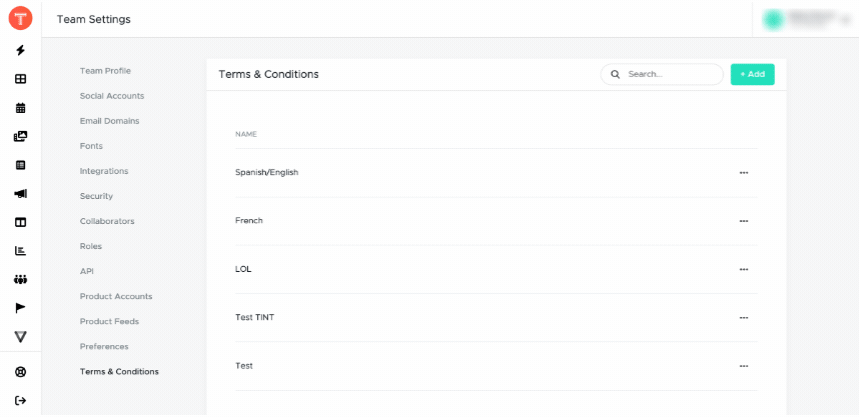The width and height of the screenshot is (861, 417).
Task: Click the French terms entry
Action: point(249,221)
